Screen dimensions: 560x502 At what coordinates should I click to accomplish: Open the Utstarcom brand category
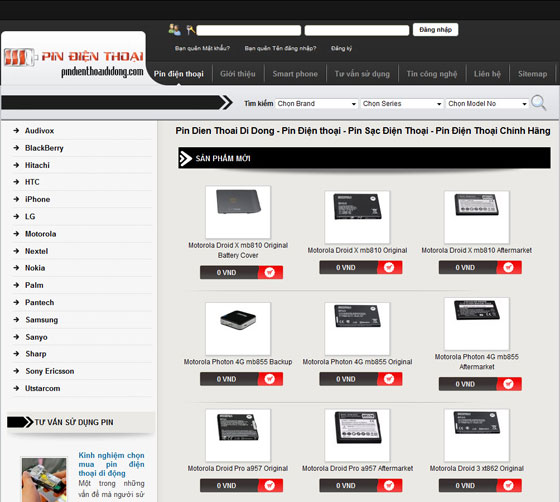point(42,388)
